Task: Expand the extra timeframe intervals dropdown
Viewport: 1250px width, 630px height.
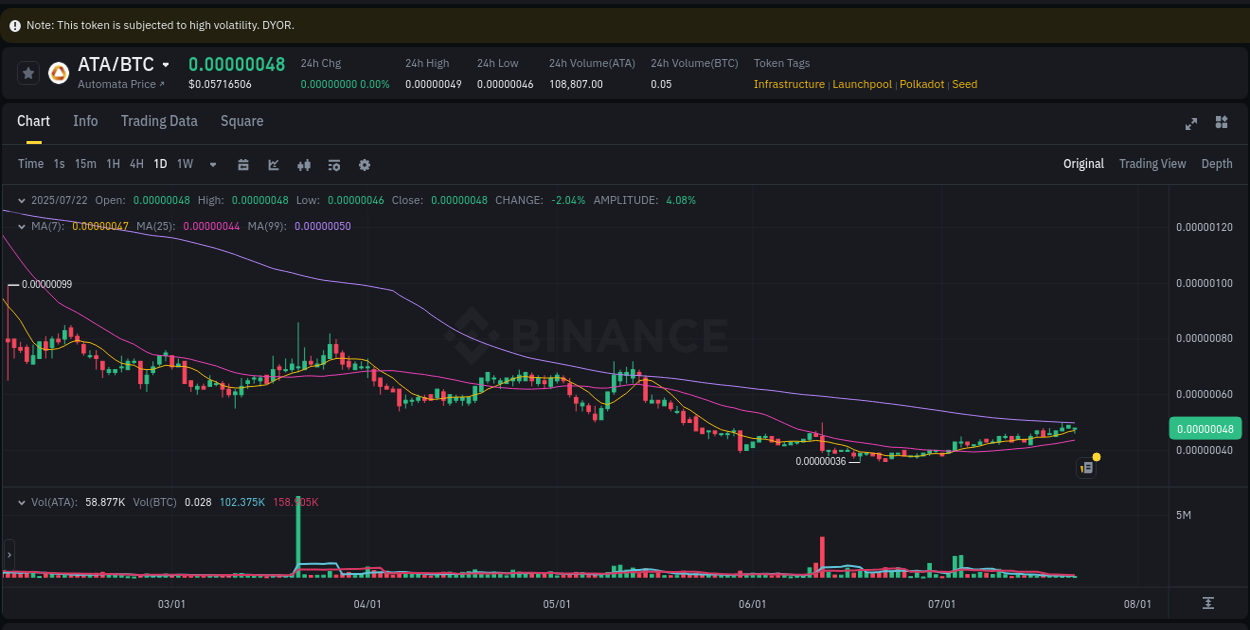Action: [x=211, y=164]
